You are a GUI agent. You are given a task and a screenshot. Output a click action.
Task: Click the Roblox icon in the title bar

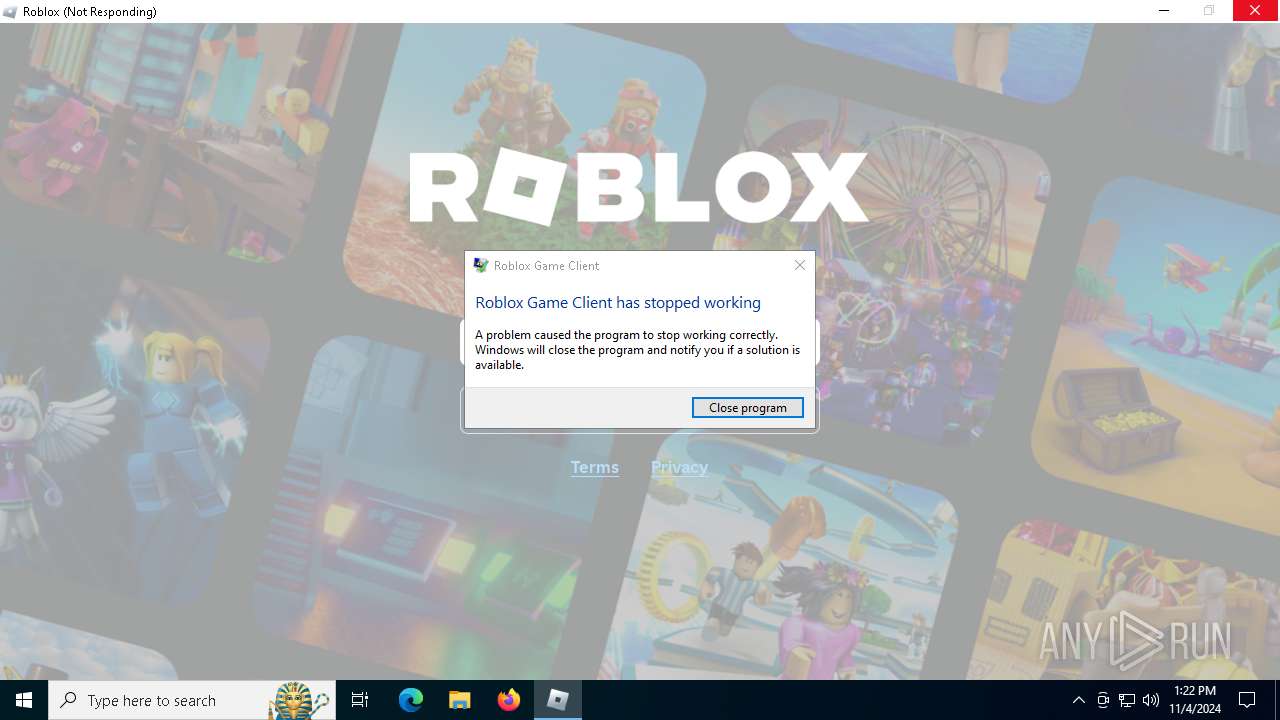(10, 12)
